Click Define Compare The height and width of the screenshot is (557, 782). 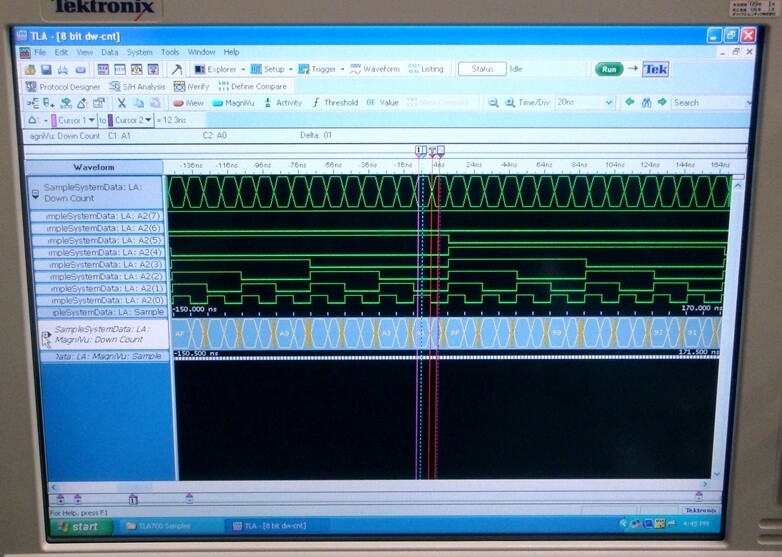click(x=253, y=86)
